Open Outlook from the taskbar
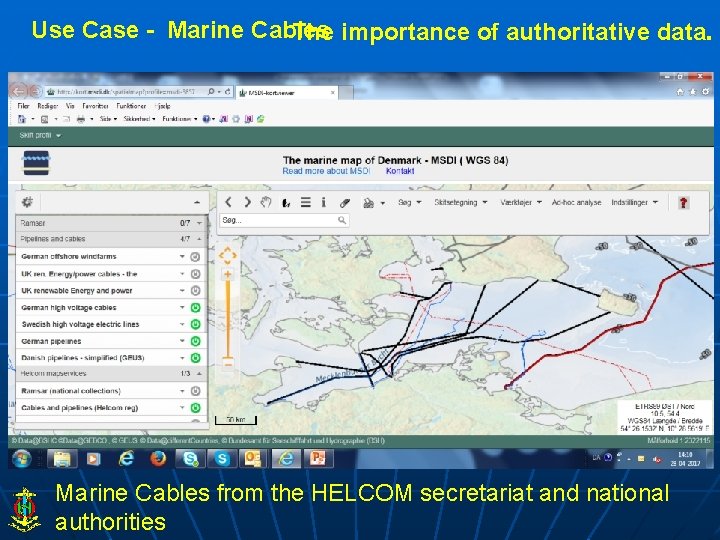 (253, 458)
